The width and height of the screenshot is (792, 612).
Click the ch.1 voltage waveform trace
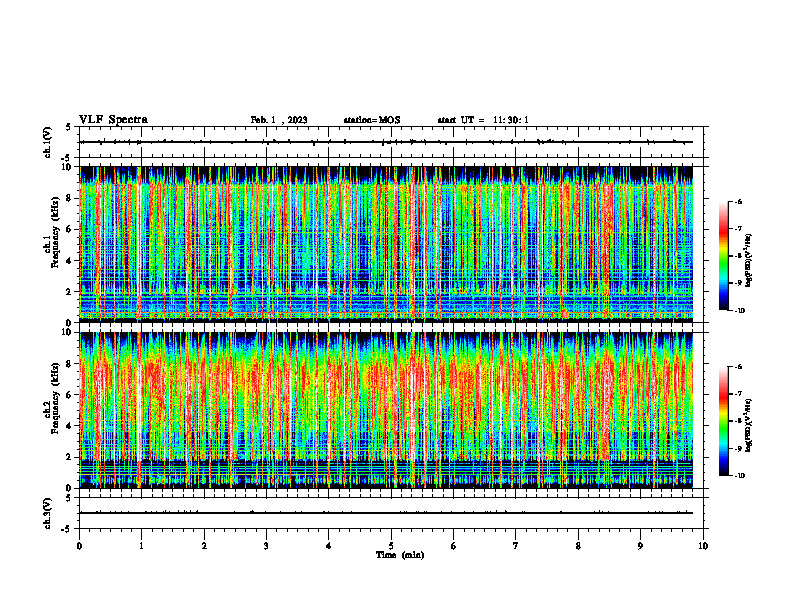click(x=386, y=142)
